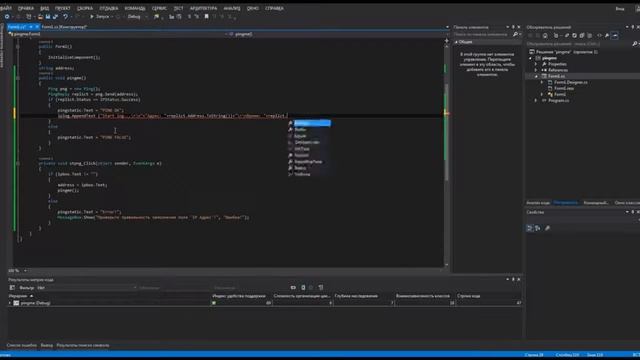The image size is (640, 360).
Task: Select Form1.resx in Solution Explorer
Action: point(564,88)
